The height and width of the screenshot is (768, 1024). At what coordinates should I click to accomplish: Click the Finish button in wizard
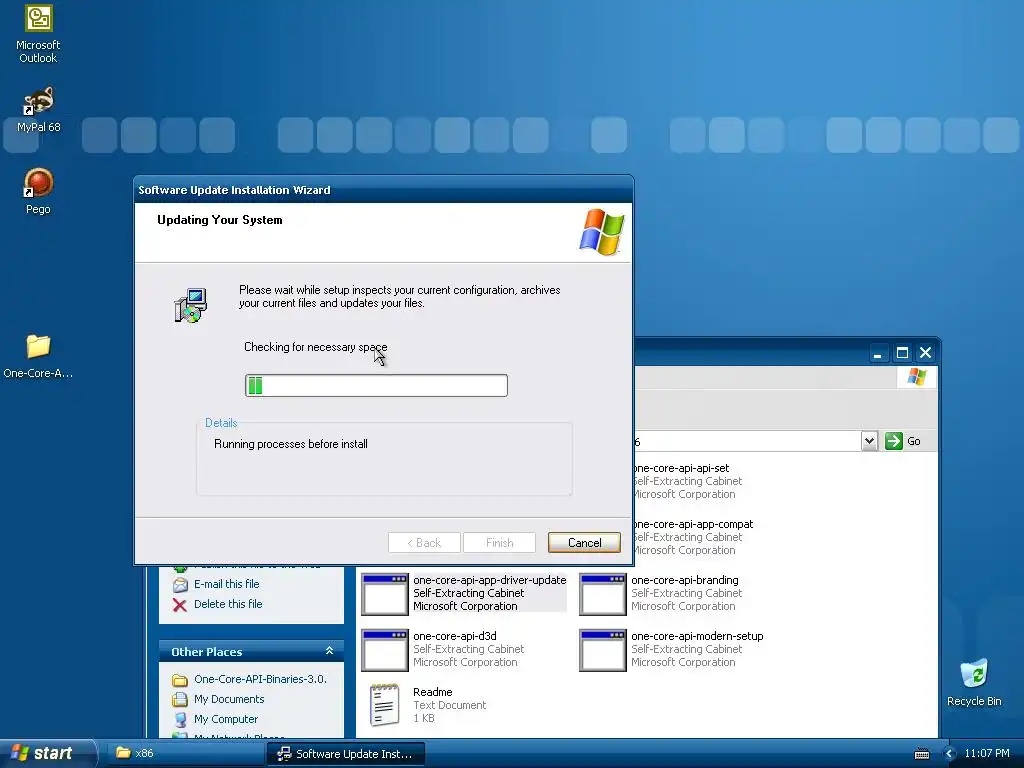click(x=500, y=543)
